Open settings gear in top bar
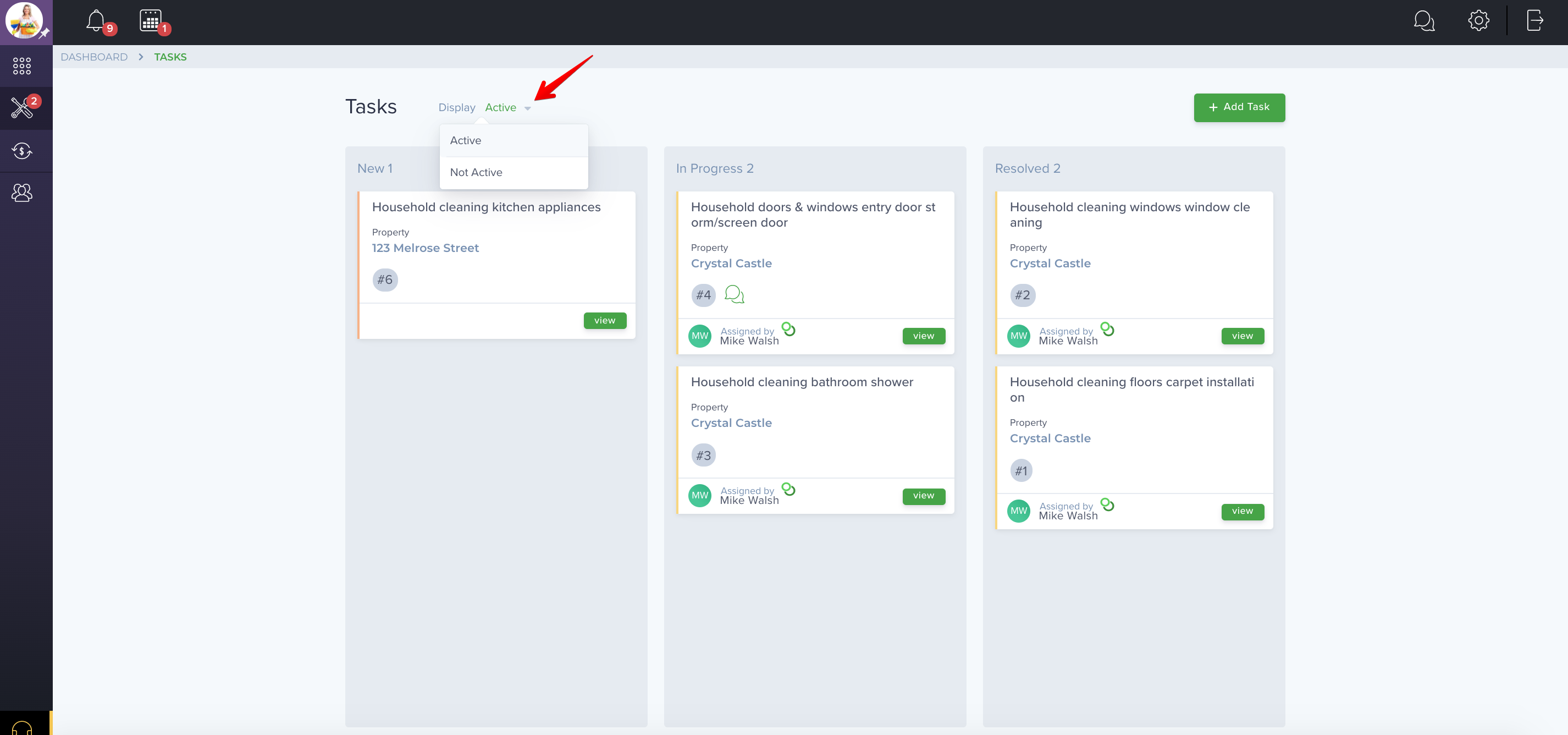 (x=1478, y=21)
